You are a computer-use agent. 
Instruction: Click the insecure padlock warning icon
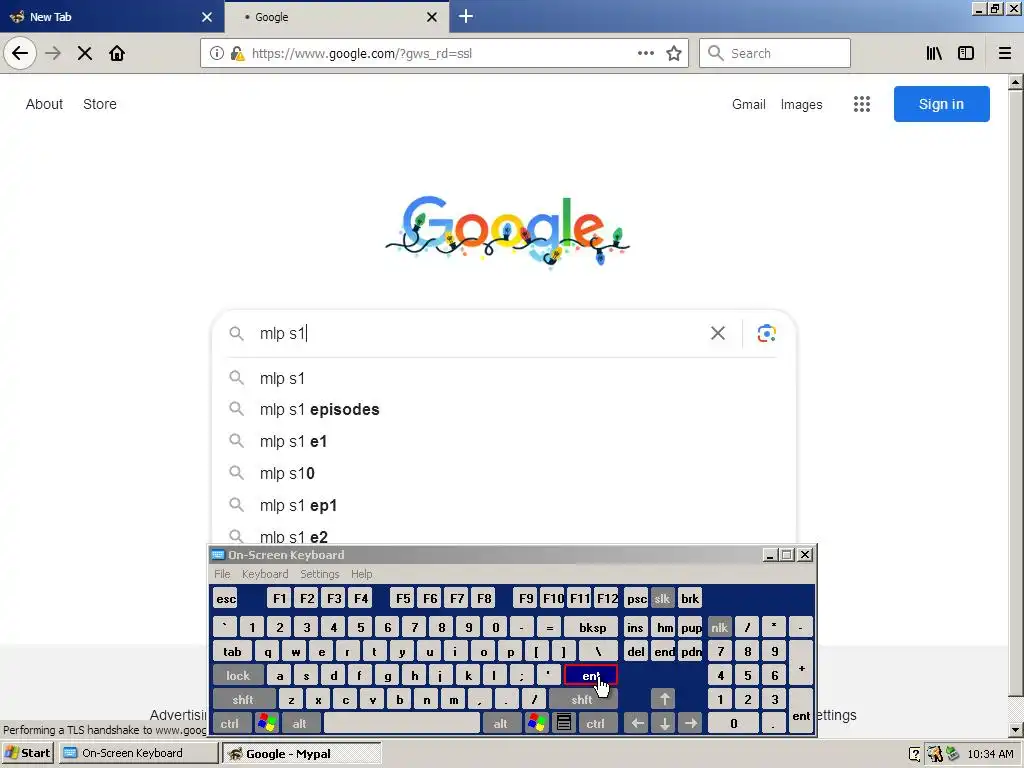point(238,54)
